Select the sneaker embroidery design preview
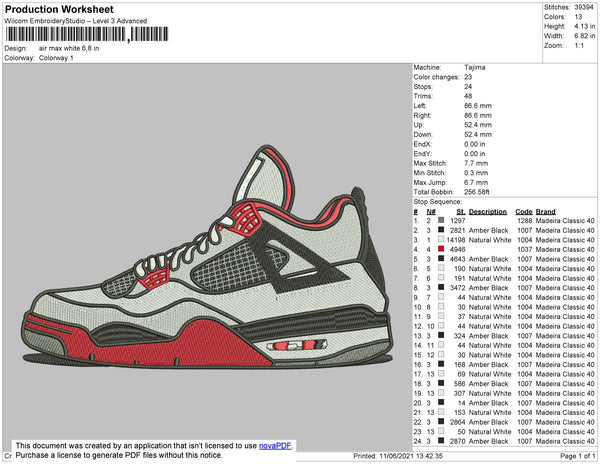 tap(207, 257)
